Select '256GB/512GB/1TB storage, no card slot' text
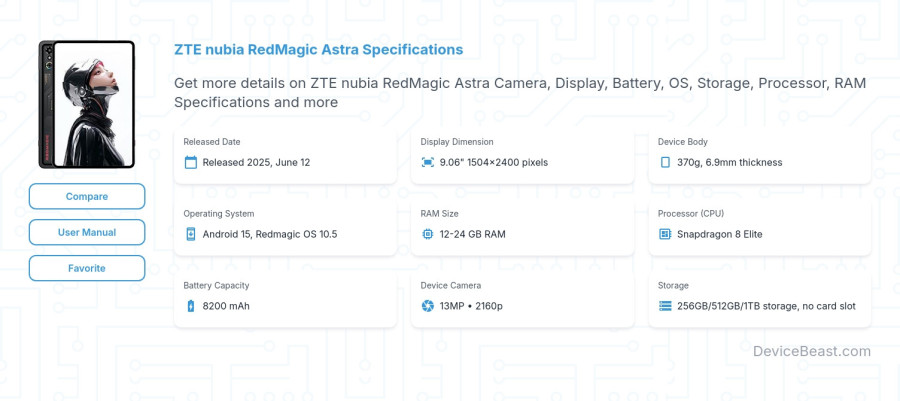This screenshot has width=900, height=401. [x=766, y=306]
